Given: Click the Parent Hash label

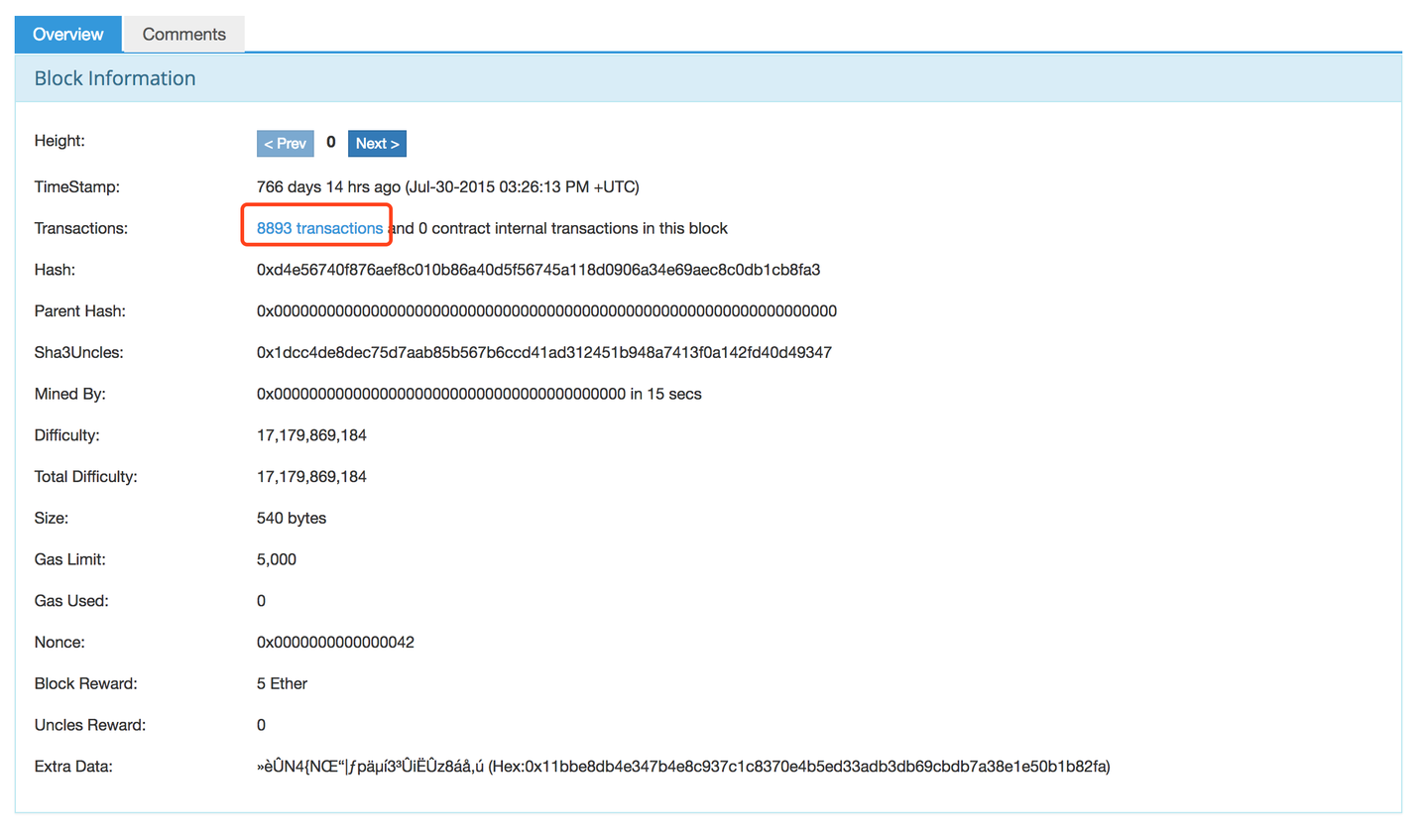Looking at the screenshot, I should 80,311.
